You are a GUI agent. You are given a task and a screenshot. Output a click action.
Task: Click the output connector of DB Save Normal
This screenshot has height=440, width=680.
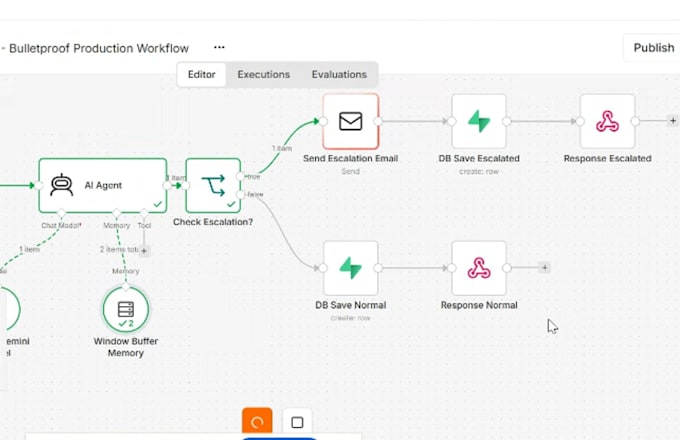coord(378,268)
